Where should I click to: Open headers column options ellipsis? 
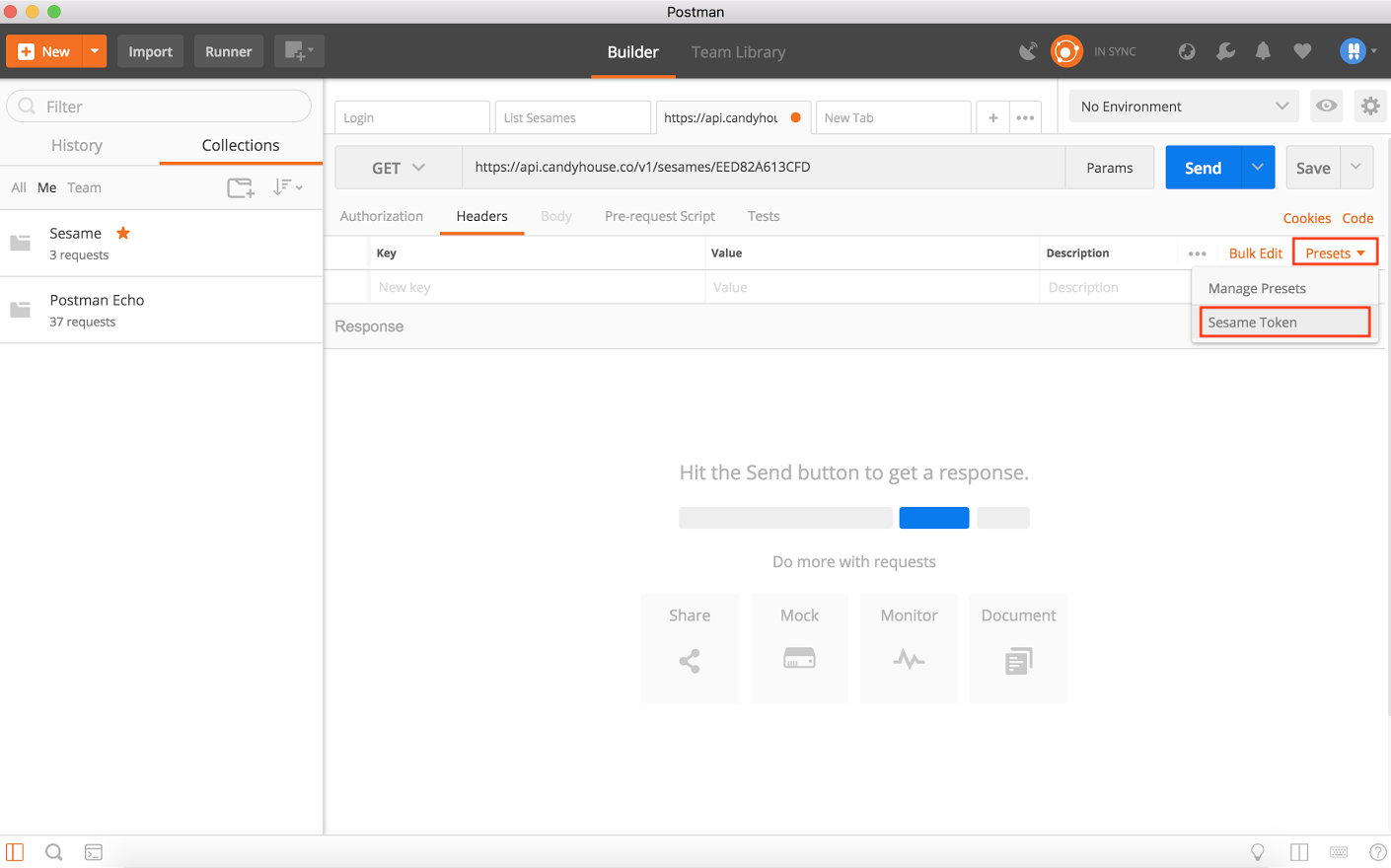pyautogui.click(x=1198, y=253)
